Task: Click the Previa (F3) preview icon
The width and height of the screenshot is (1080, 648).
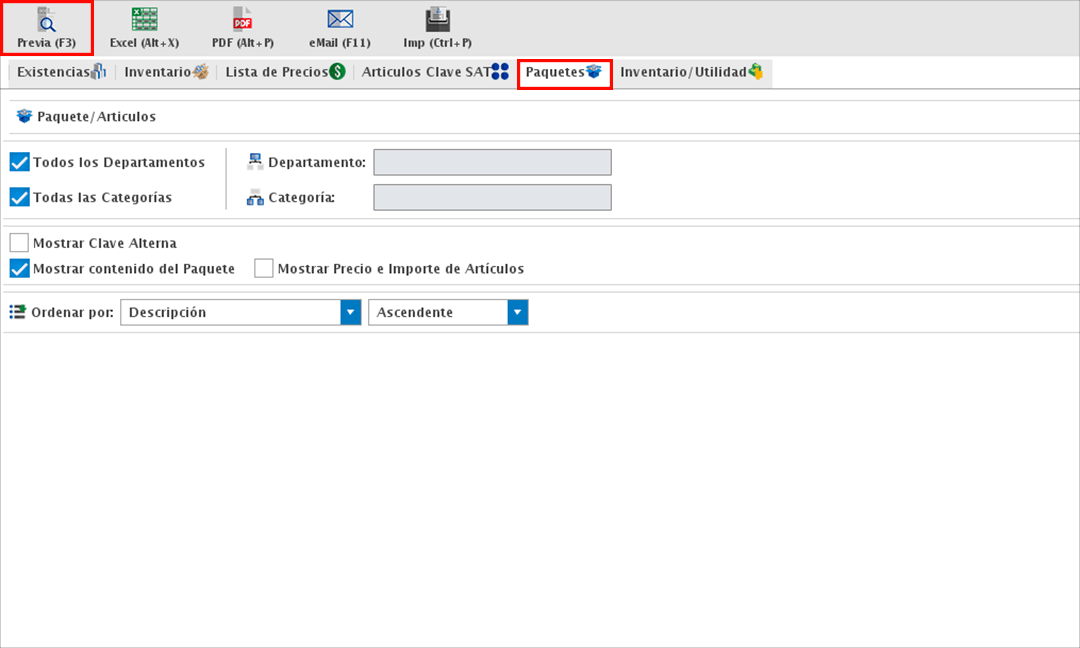Action: (46, 20)
